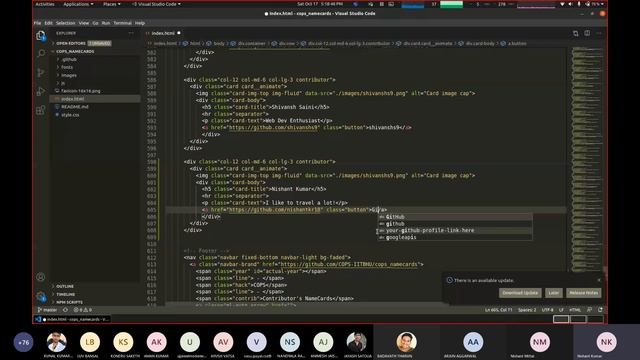Choose GitHub autocomplete suggestion
This screenshot has width=640, height=360.
pyautogui.click(x=455, y=217)
